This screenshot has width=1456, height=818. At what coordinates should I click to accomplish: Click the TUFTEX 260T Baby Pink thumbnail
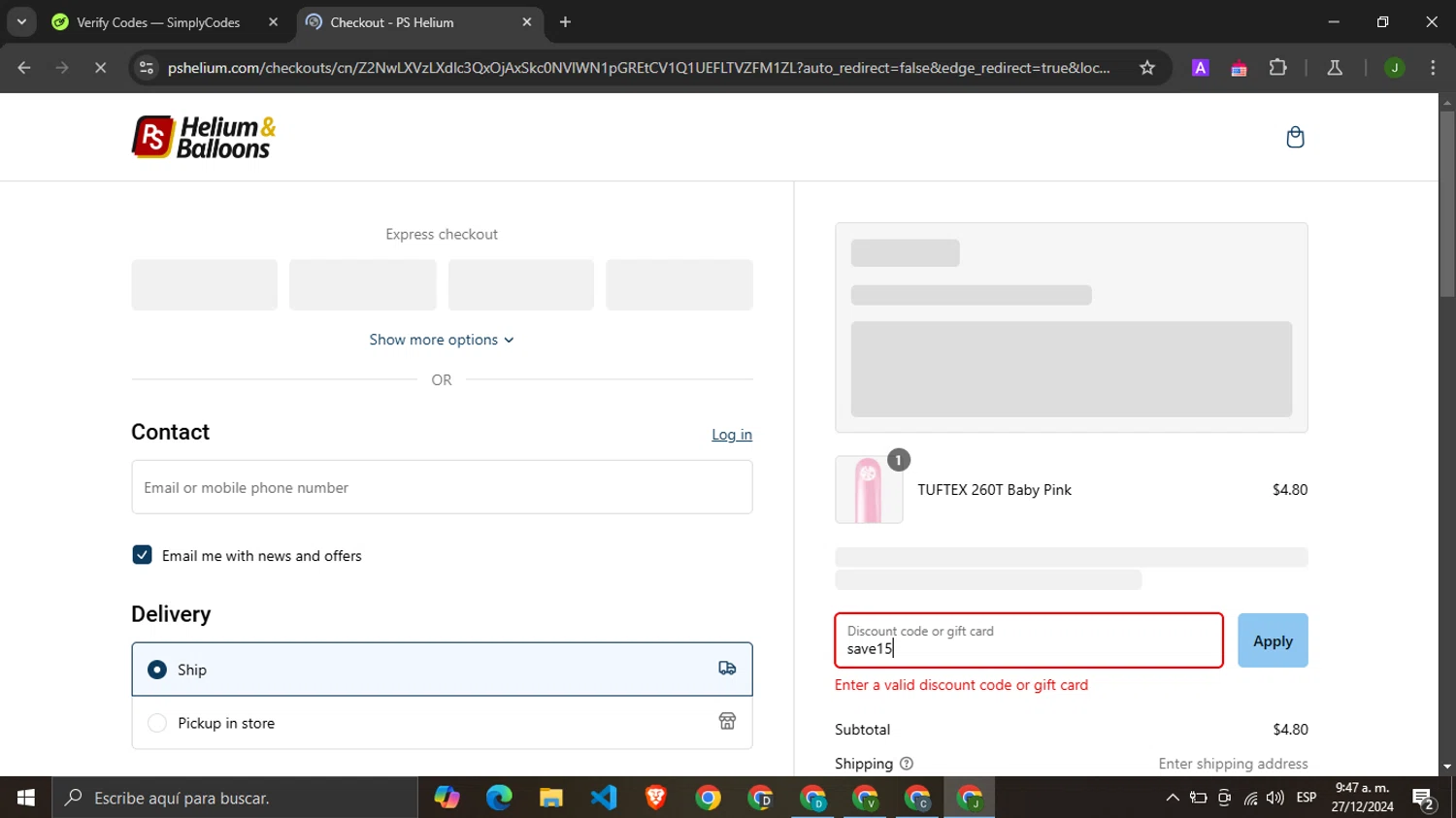[x=869, y=490]
